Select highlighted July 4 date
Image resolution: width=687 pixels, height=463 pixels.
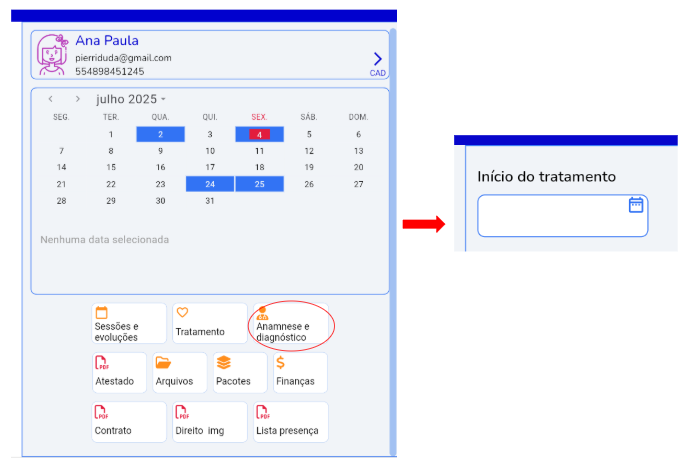[x=259, y=134]
